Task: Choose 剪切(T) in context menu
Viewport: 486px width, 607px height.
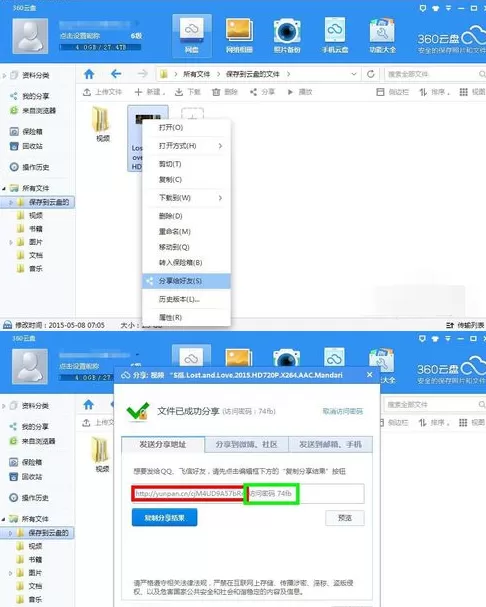Action: 187,164
